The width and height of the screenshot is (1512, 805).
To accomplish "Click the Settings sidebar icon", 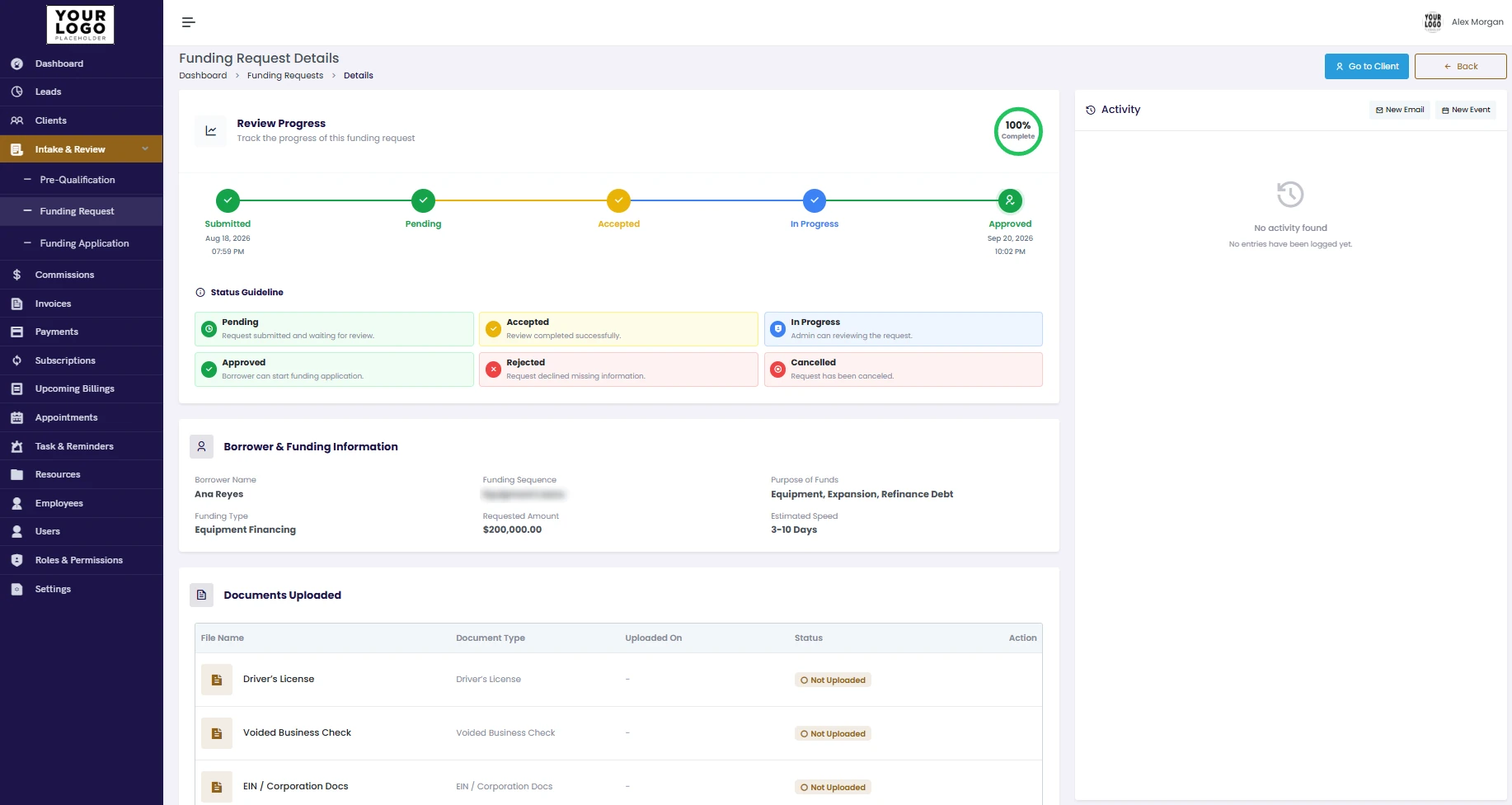I will click(x=16, y=589).
